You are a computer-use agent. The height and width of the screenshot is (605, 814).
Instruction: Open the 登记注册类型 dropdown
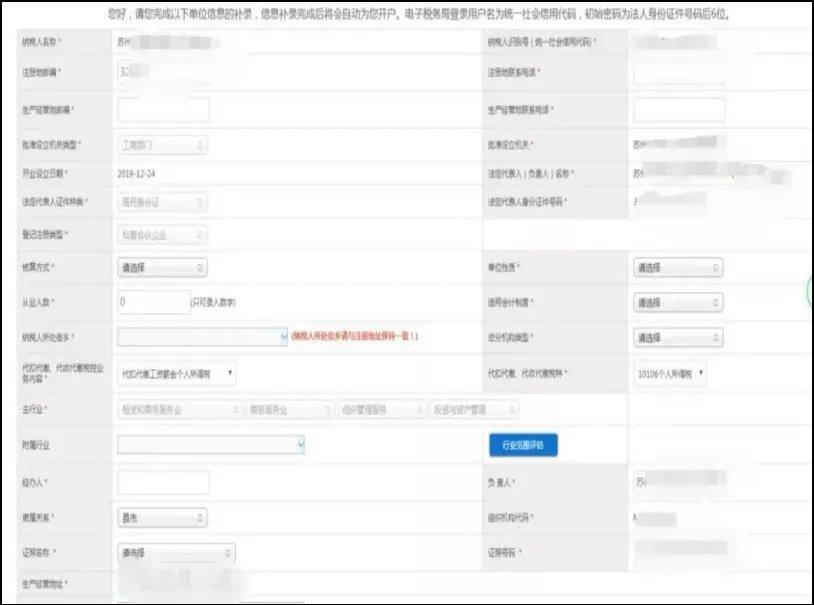[162, 235]
